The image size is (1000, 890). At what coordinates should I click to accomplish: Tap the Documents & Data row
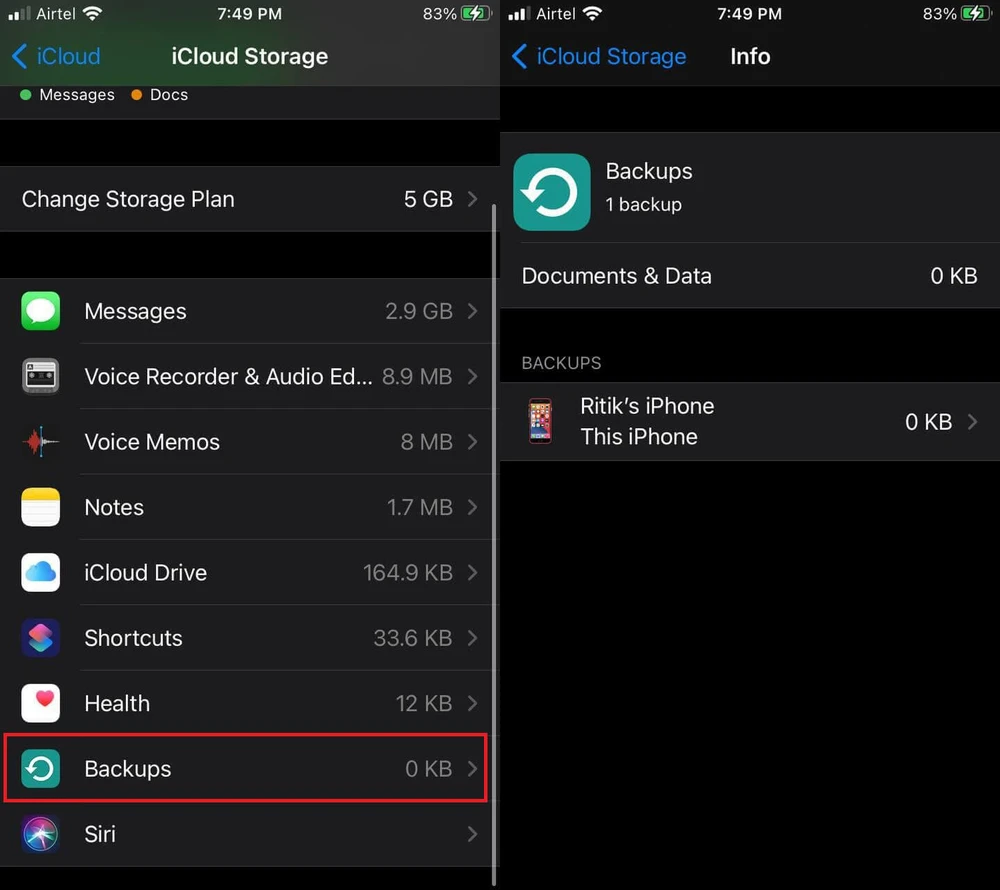[x=749, y=276]
